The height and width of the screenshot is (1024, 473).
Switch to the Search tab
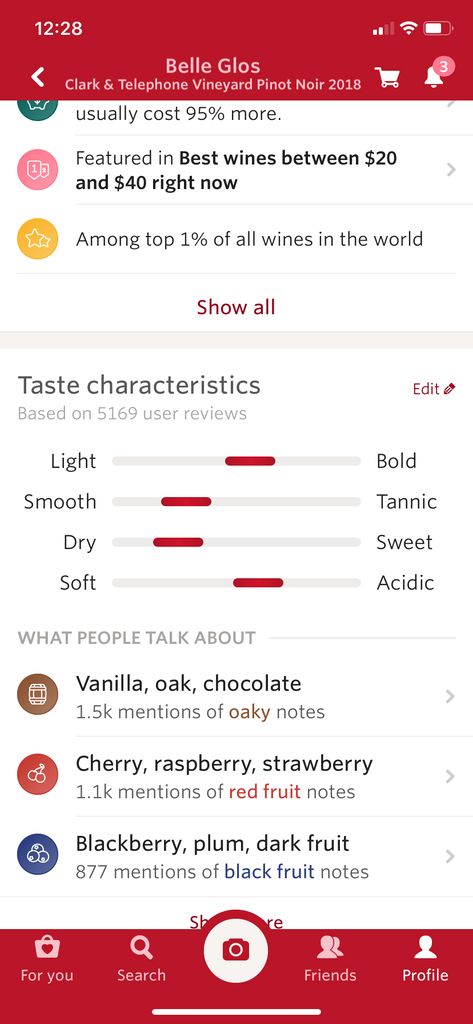point(141,959)
